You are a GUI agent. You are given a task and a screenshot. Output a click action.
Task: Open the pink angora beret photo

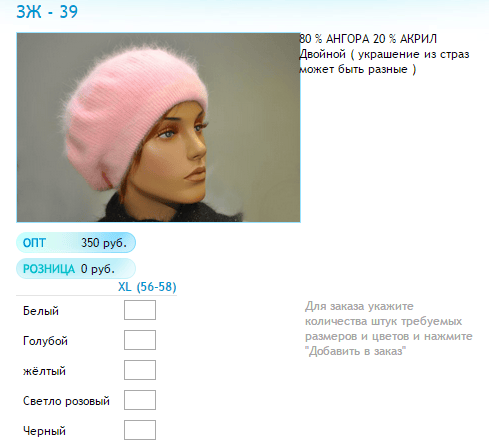point(158,127)
